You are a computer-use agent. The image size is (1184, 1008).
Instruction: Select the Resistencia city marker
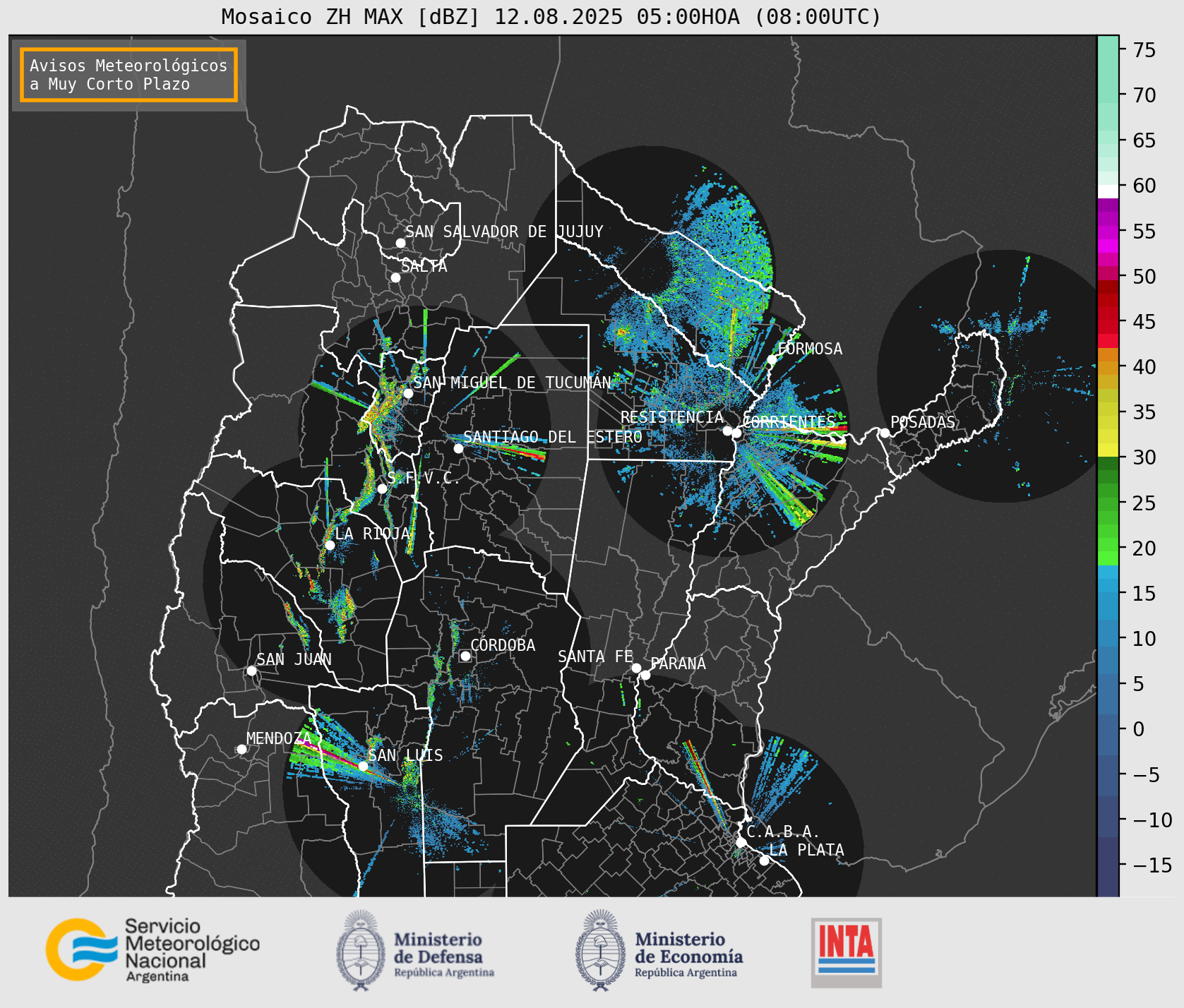point(727,431)
